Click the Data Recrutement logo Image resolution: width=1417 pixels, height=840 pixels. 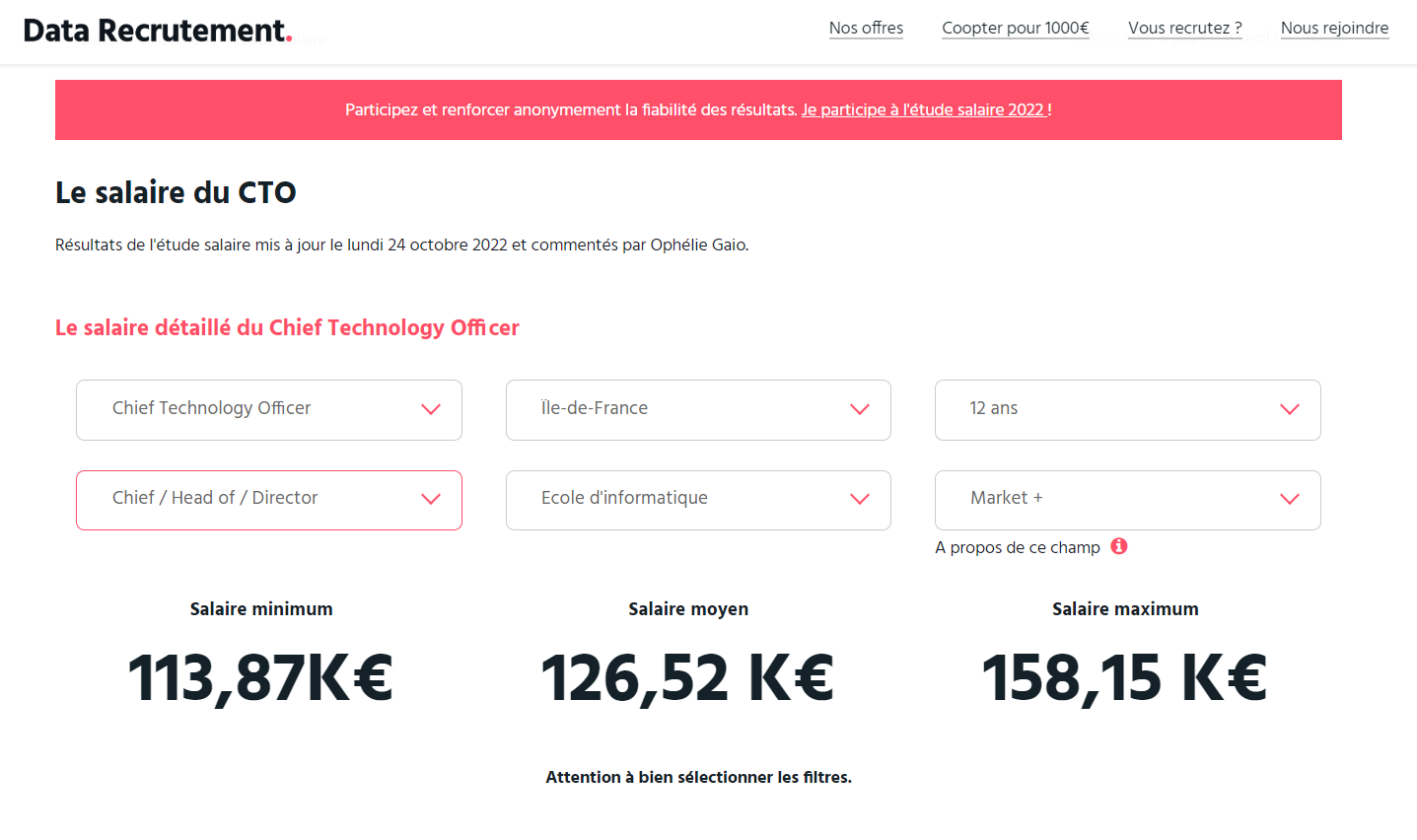tap(158, 31)
